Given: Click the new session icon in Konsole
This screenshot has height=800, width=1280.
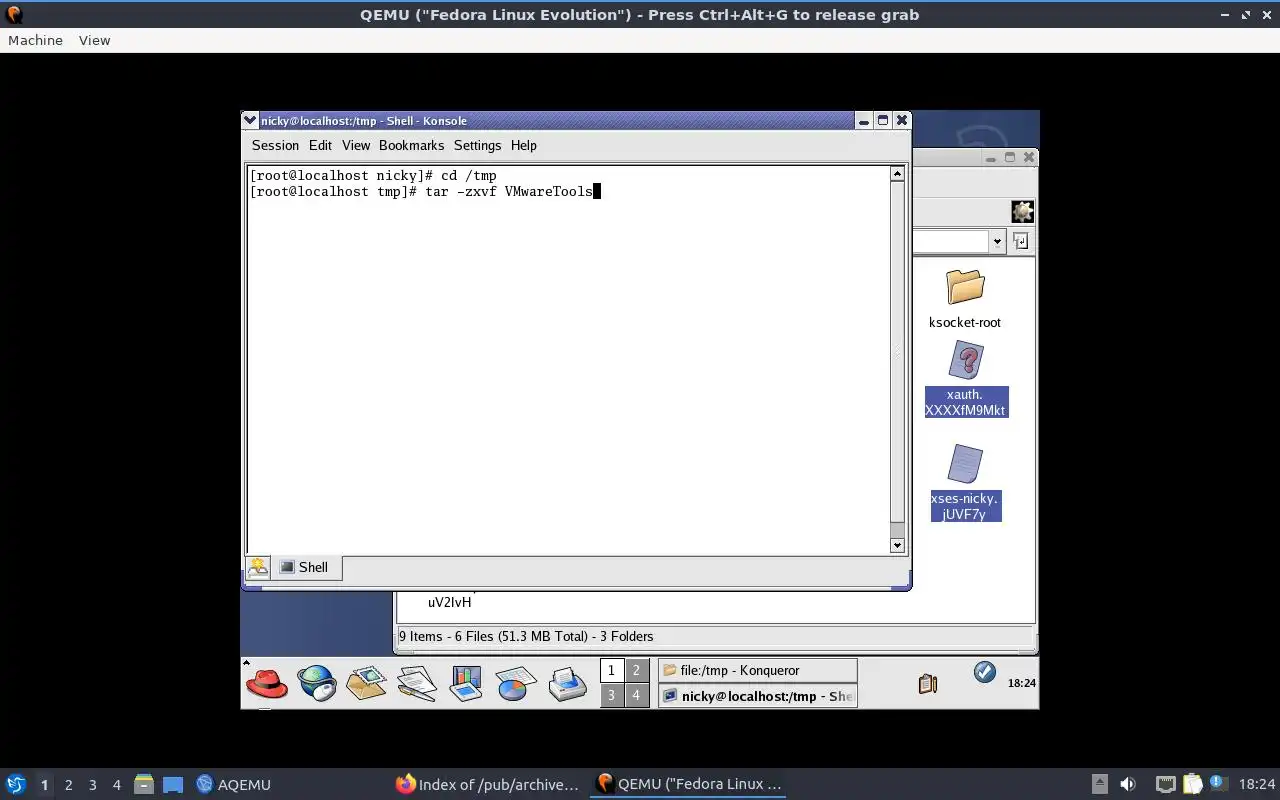Looking at the screenshot, I should click(258, 567).
